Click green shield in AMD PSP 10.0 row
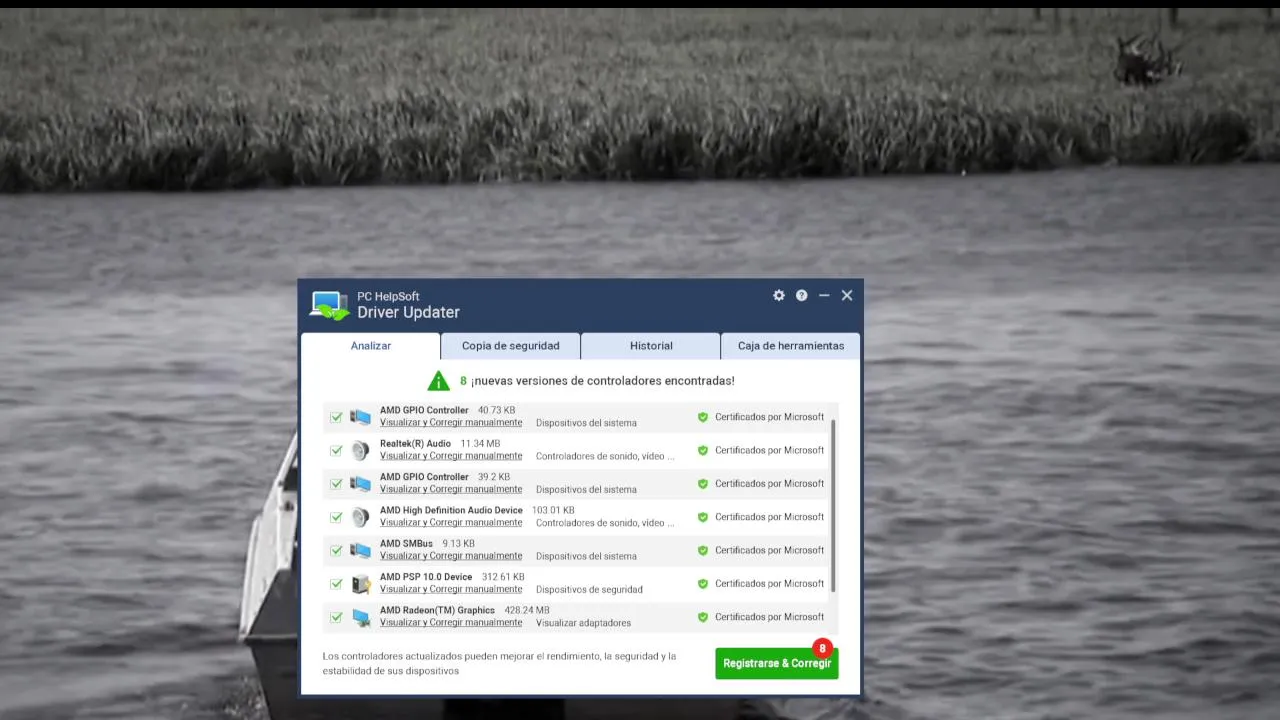 703,584
